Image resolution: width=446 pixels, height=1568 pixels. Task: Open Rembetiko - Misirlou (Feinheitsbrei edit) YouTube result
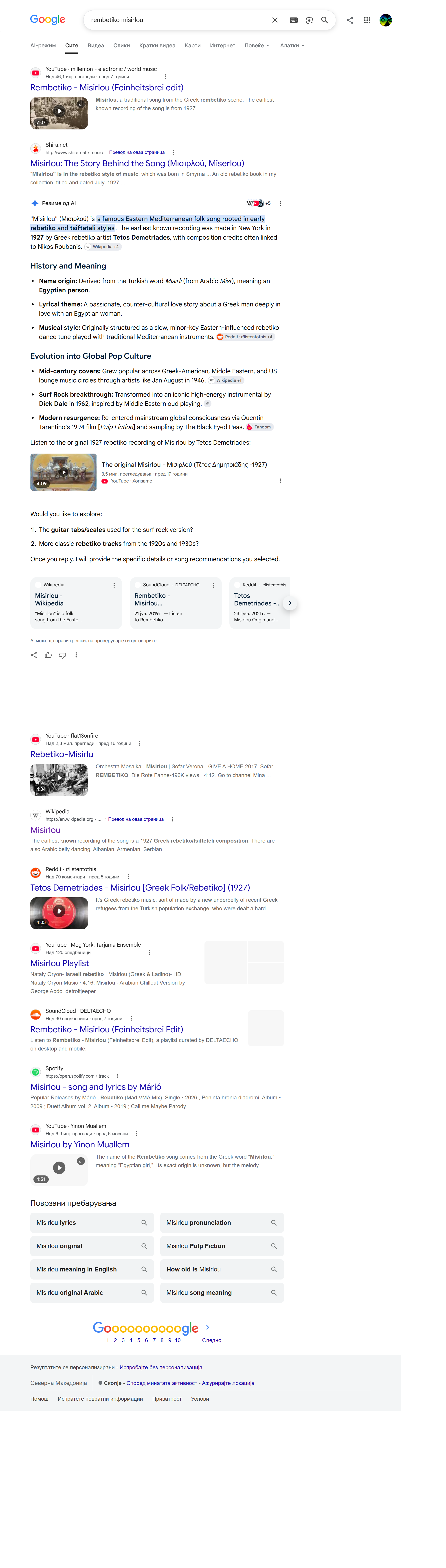tap(107, 88)
